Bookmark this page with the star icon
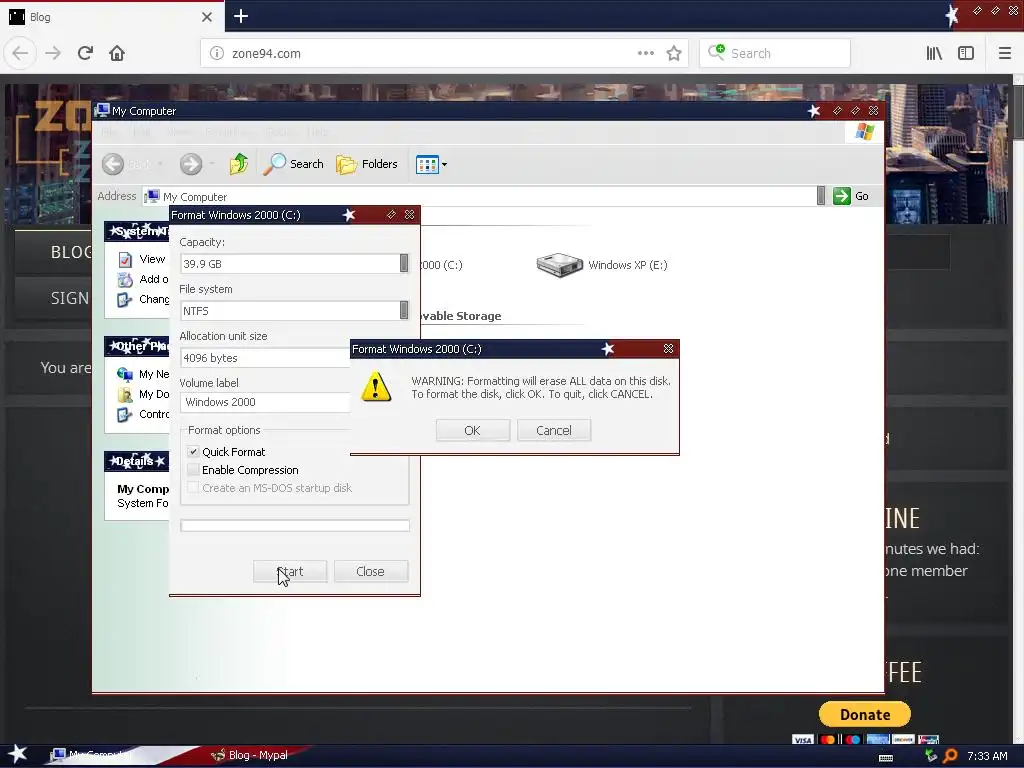This screenshot has height=768, width=1024. [x=674, y=54]
